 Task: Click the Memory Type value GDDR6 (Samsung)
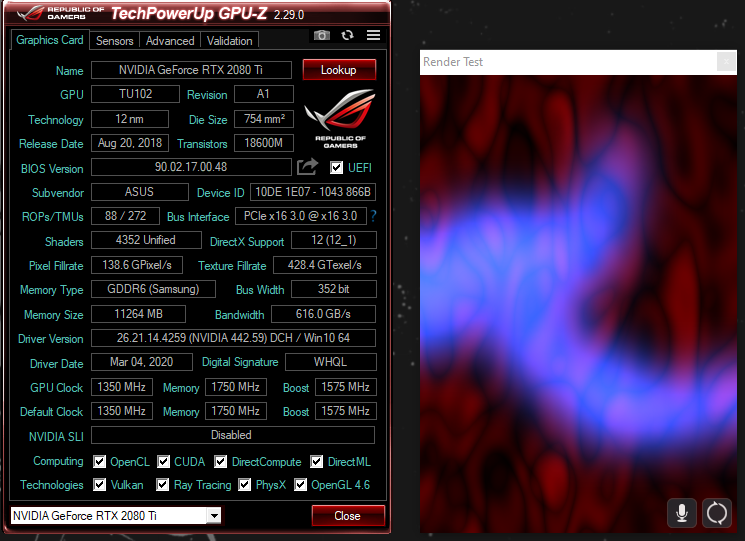point(153,289)
